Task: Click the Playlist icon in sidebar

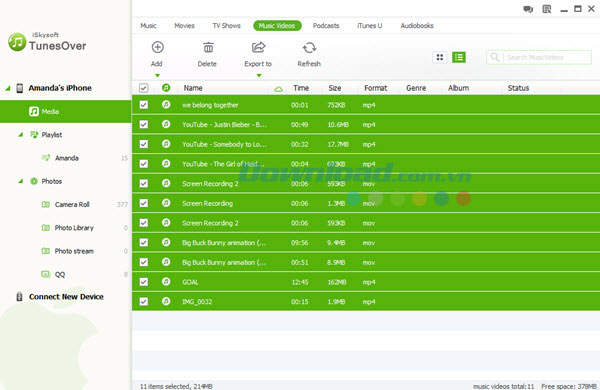Action: [x=34, y=135]
